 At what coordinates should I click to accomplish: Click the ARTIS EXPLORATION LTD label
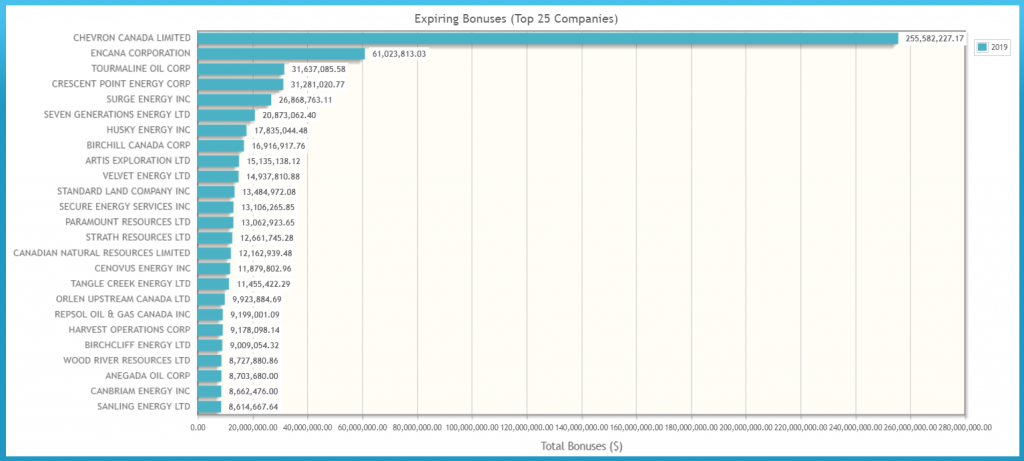point(138,161)
